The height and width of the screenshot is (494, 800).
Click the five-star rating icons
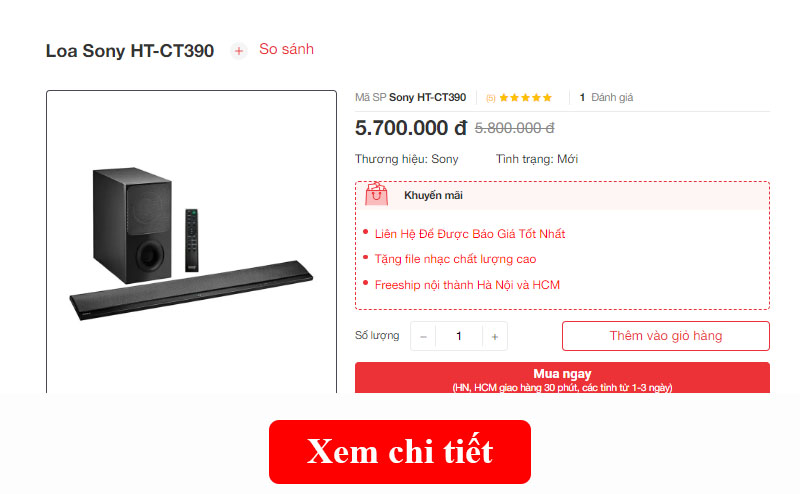526,97
